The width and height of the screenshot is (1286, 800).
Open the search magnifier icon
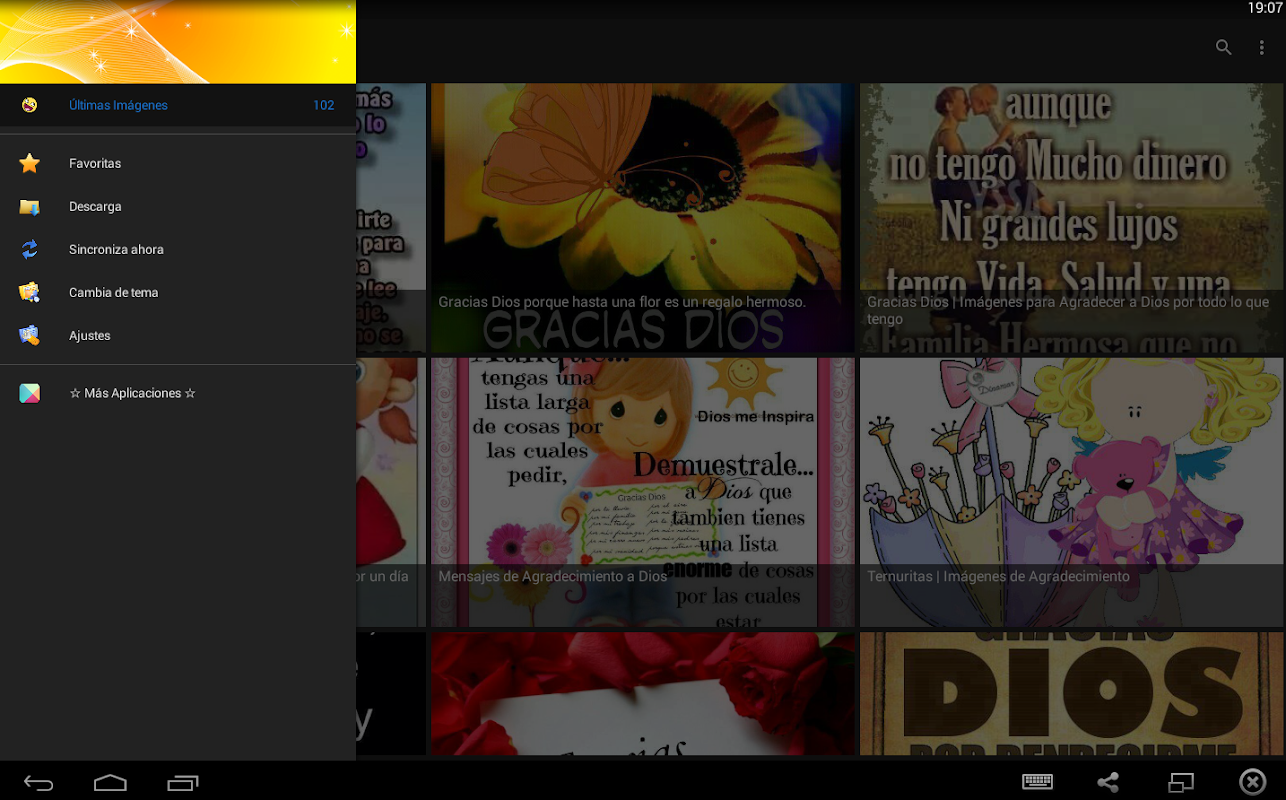click(x=1223, y=47)
